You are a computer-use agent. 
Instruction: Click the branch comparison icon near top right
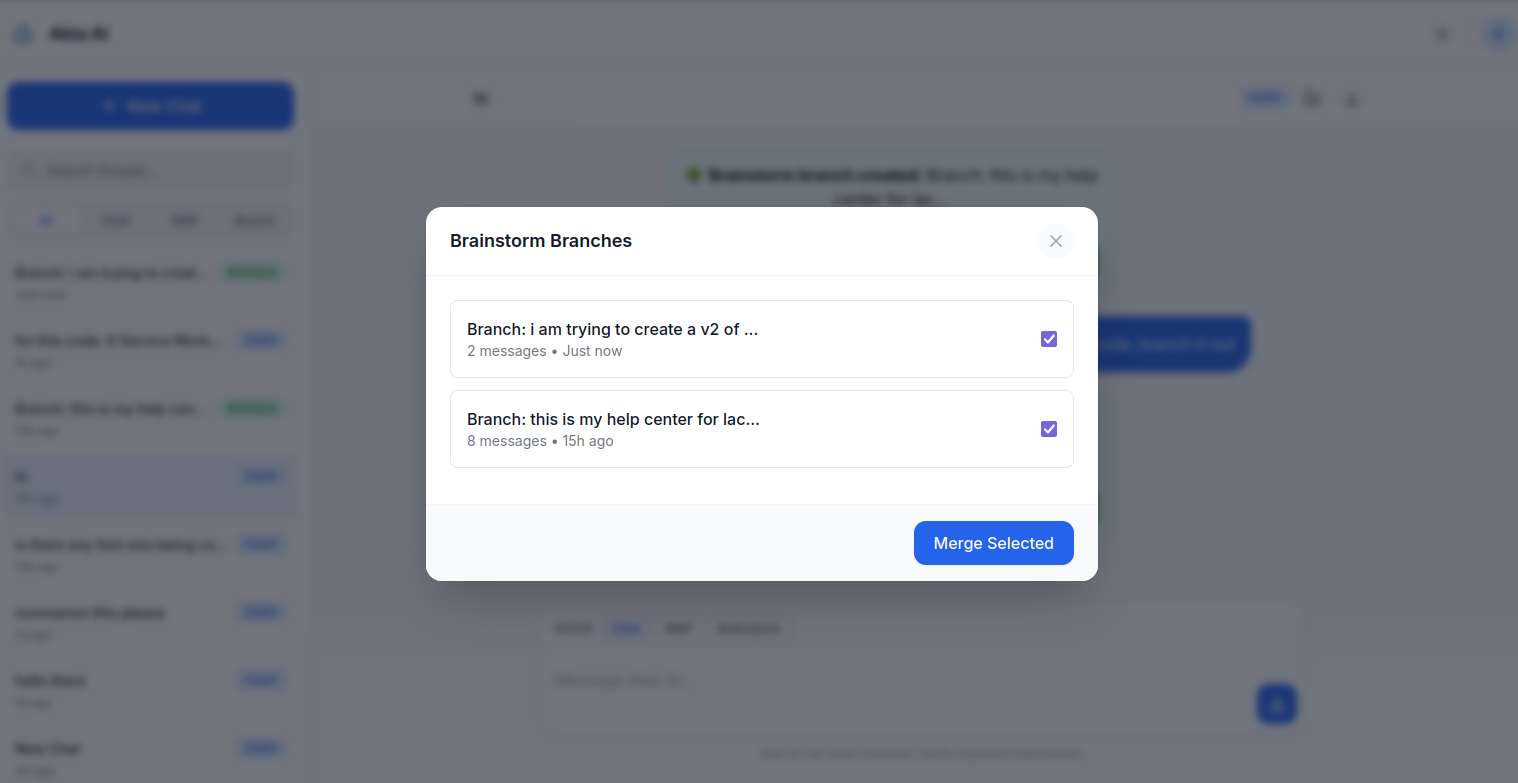(x=1311, y=98)
